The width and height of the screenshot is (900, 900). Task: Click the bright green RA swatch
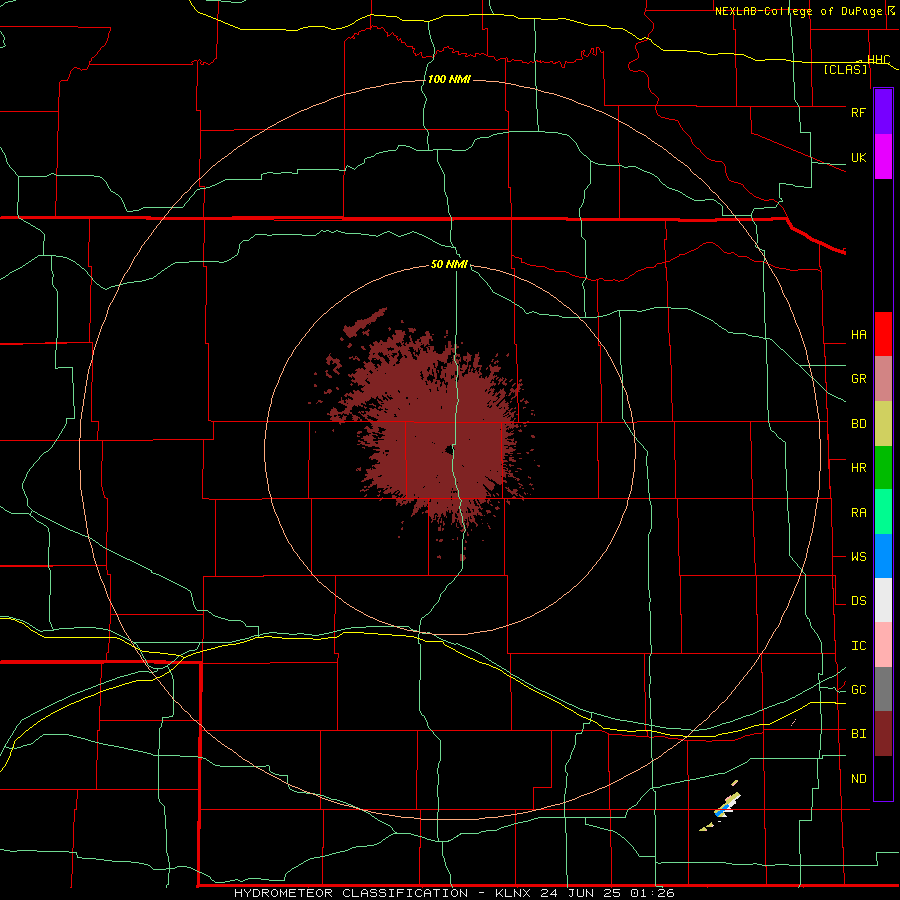coord(883,512)
